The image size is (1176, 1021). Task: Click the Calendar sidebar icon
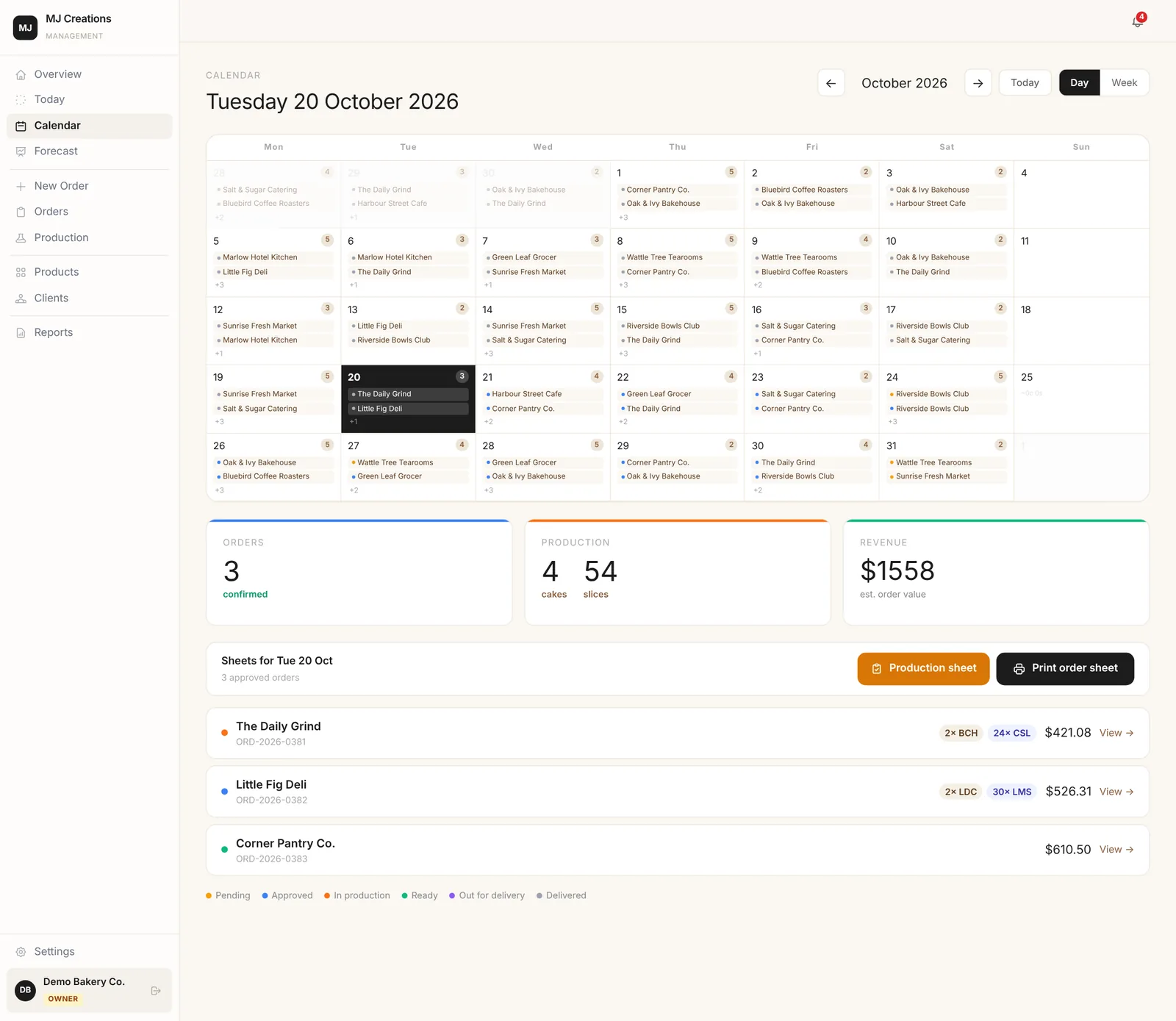[x=21, y=126]
